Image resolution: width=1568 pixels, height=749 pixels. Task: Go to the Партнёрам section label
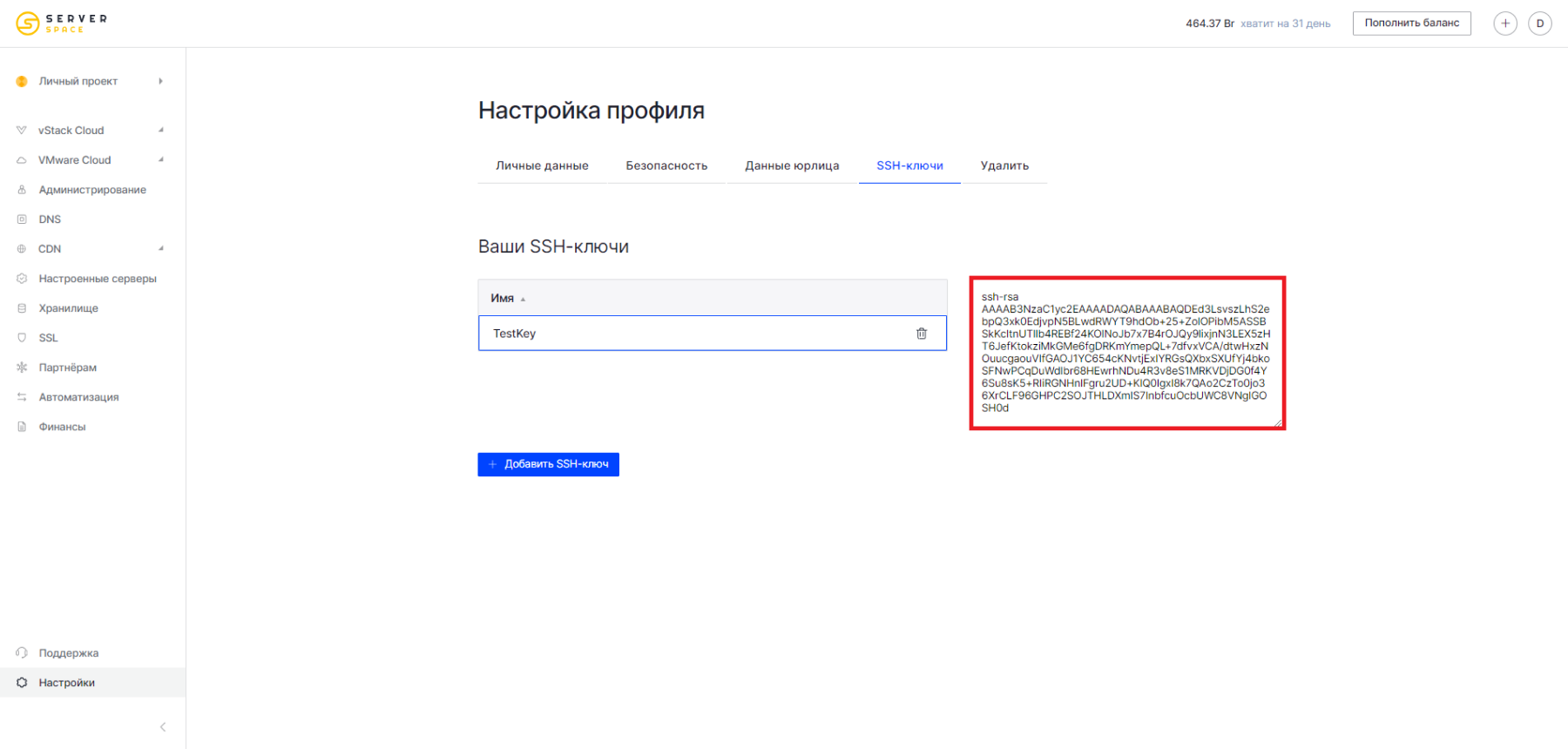point(67,368)
